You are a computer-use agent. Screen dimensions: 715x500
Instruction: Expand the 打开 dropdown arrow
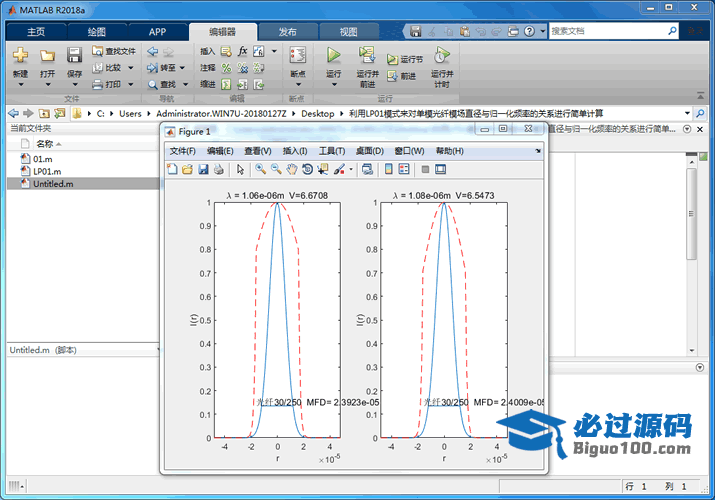47,85
